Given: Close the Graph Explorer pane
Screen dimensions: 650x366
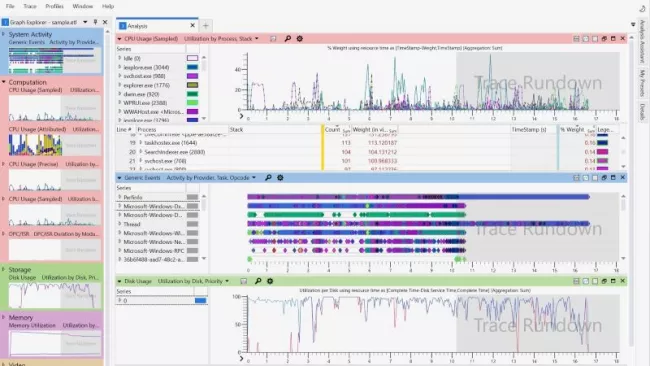Looking at the screenshot, I should tap(105, 22).
